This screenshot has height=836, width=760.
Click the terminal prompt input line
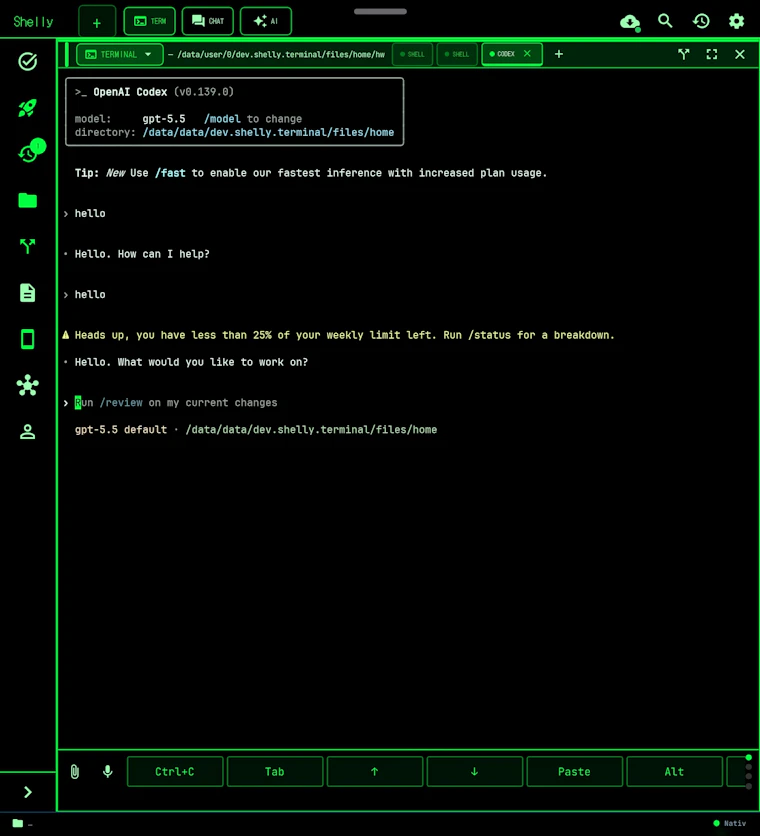[x=176, y=403]
